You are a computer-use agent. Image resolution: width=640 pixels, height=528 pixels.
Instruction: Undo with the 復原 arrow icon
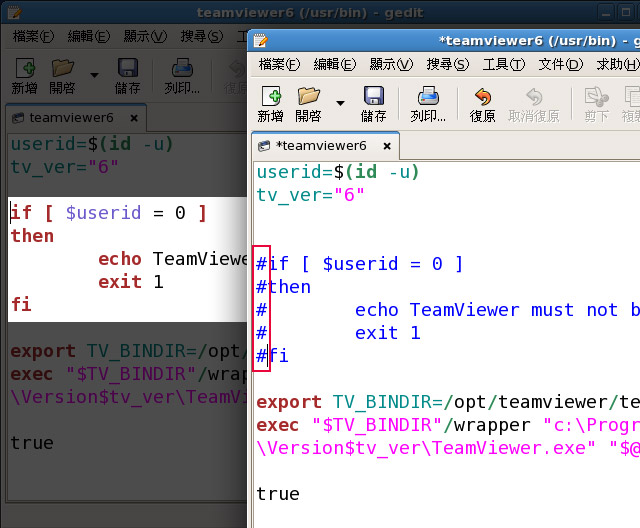pyautogui.click(x=483, y=97)
